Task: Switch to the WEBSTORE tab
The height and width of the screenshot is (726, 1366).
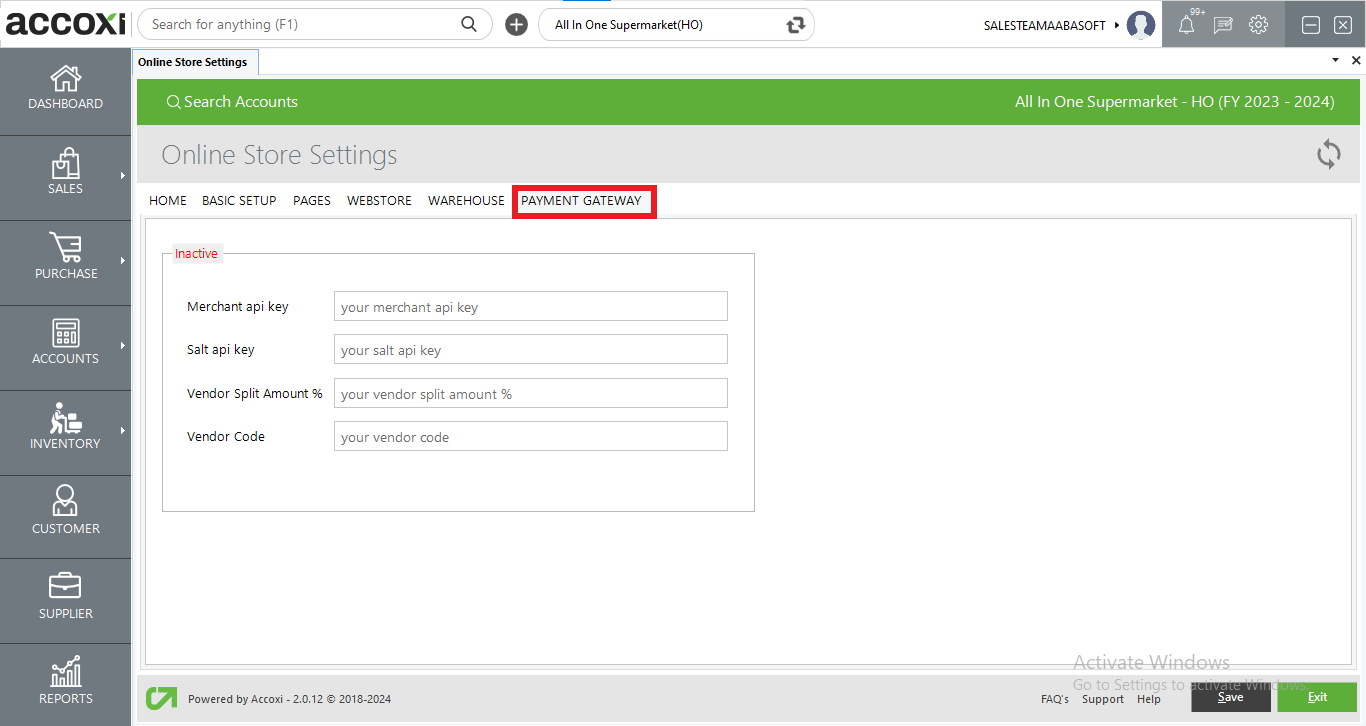Action: click(x=379, y=200)
